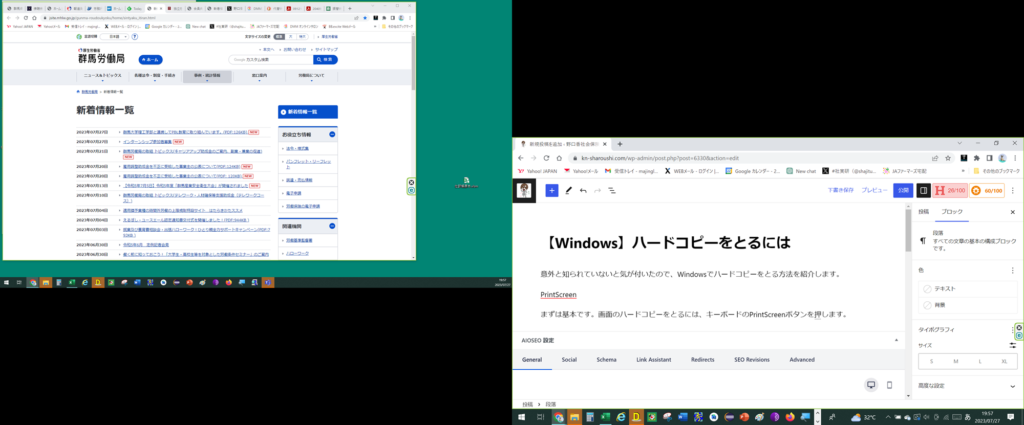Click the カスタム検索 search field
This screenshot has width=1024, height=425.
(x=270, y=59)
